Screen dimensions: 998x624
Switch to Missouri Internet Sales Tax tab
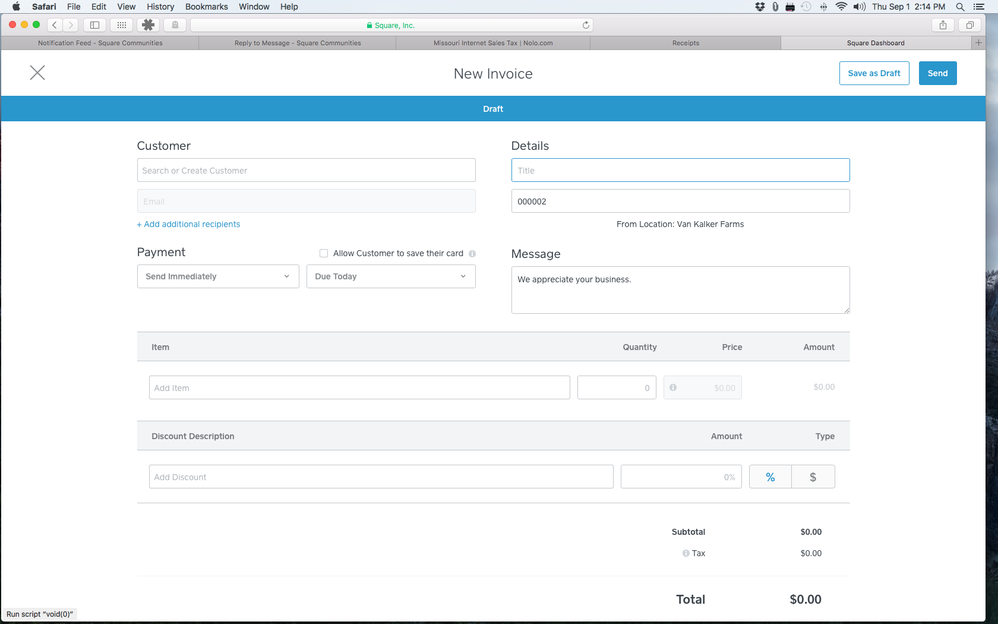492,43
